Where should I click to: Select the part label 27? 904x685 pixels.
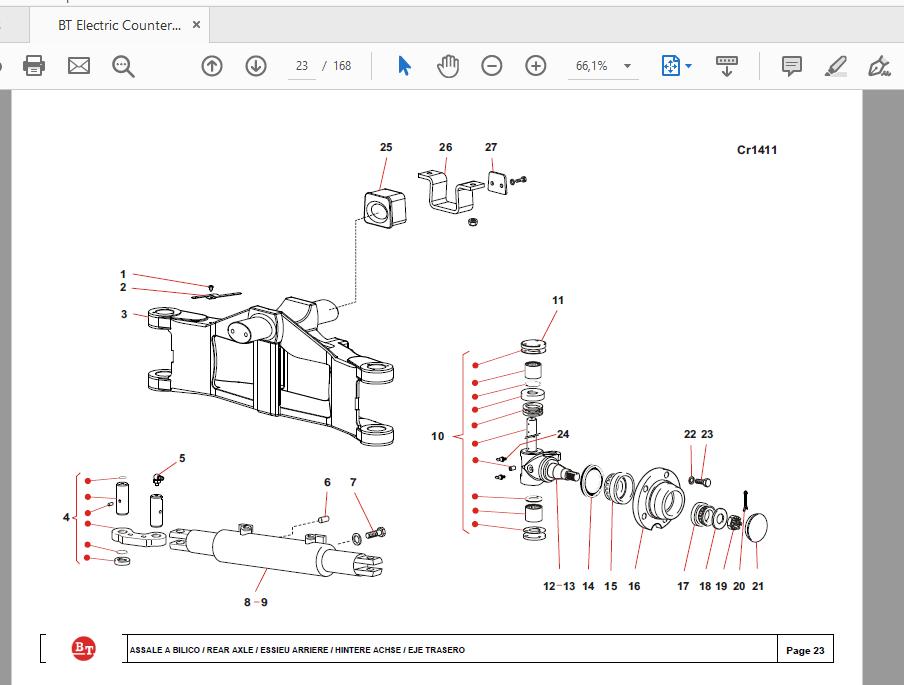[491, 147]
